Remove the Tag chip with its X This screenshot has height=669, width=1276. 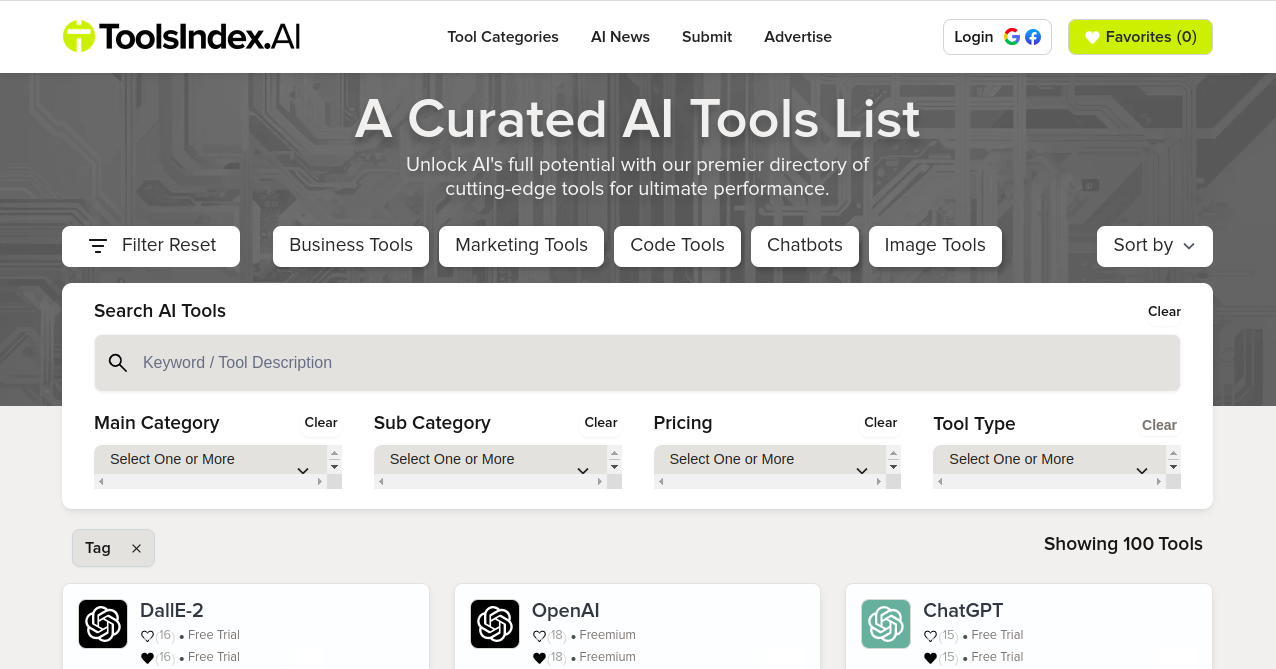coord(136,548)
